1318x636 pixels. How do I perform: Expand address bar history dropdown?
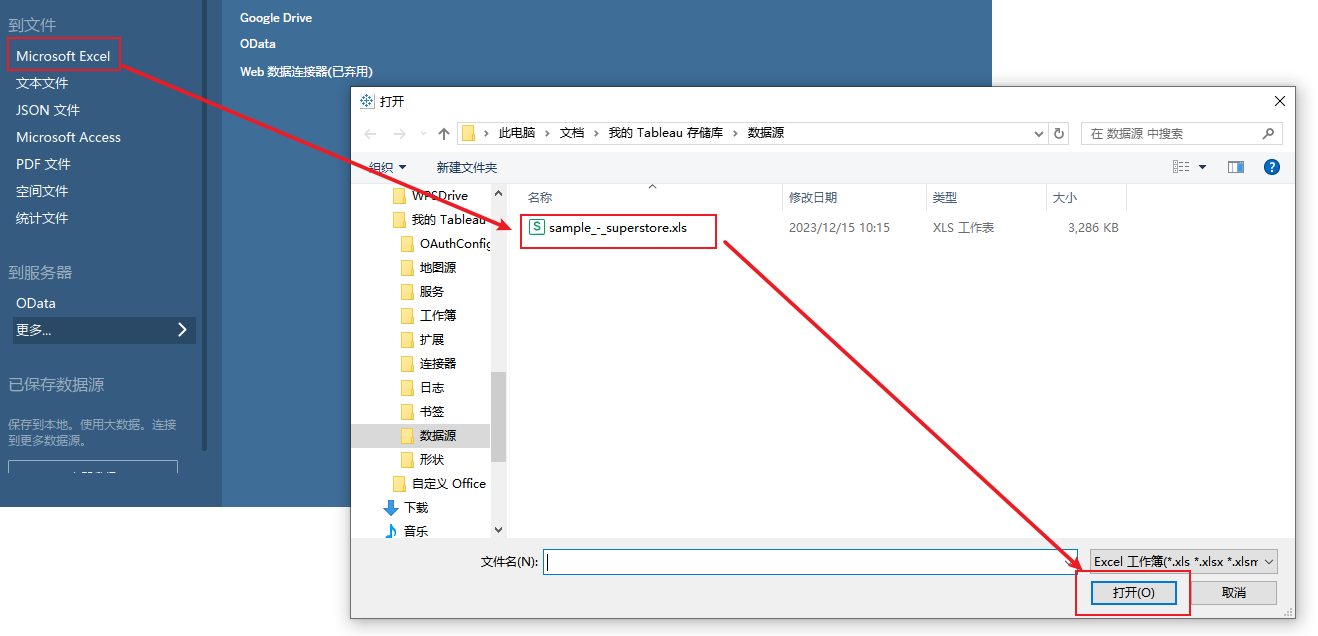pyautogui.click(x=1038, y=133)
